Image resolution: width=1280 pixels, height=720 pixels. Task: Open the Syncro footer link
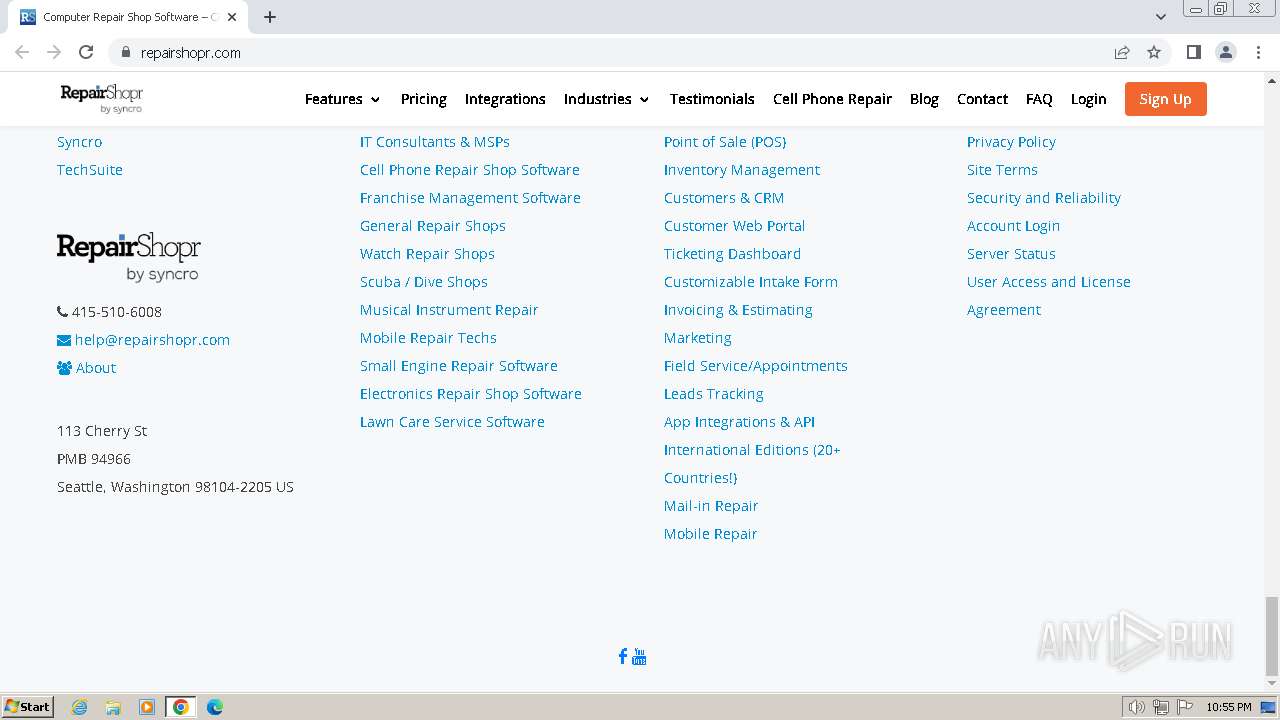pyautogui.click(x=79, y=142)
